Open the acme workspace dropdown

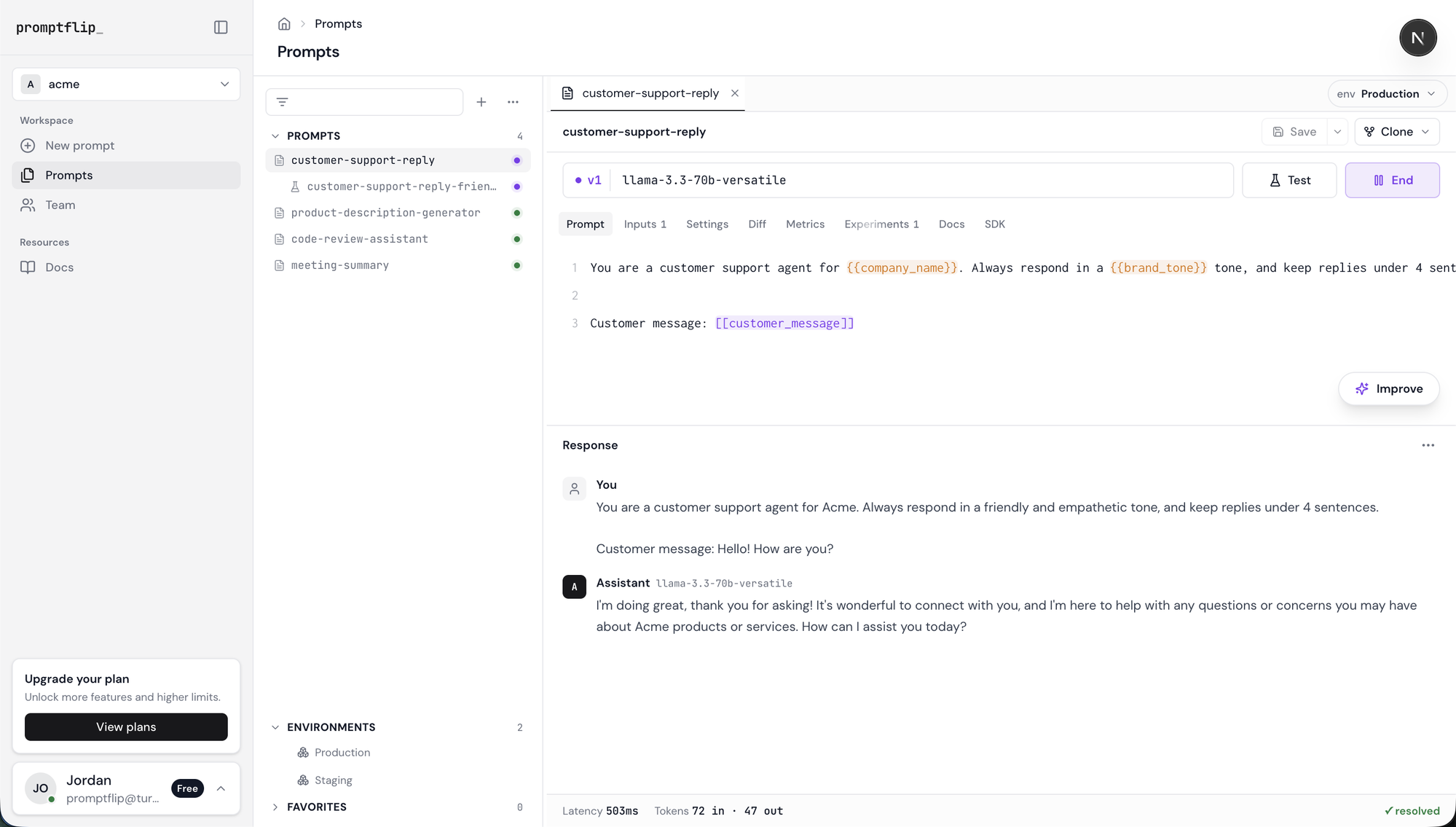126,85
